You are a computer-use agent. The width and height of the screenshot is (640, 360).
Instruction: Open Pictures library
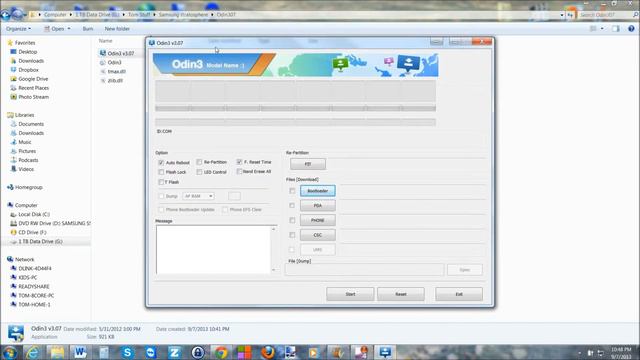pos(23,151)
